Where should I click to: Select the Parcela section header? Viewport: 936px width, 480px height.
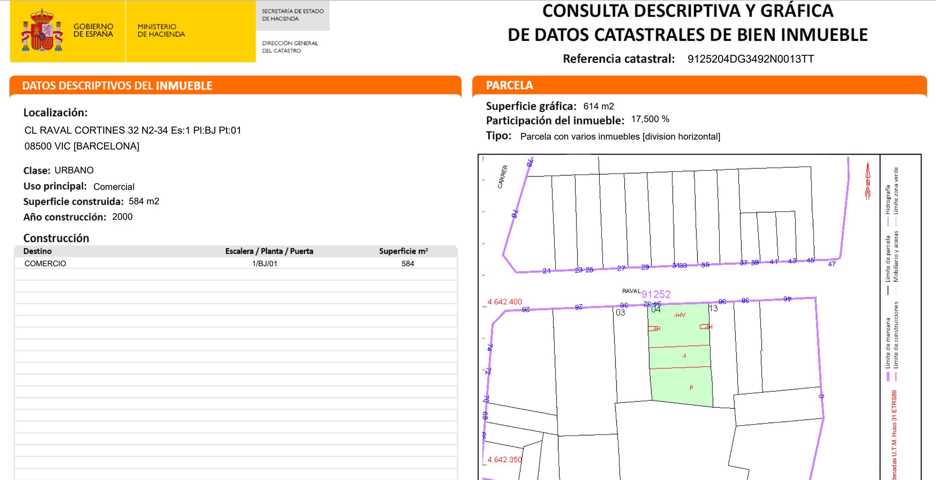click(510, 86)
